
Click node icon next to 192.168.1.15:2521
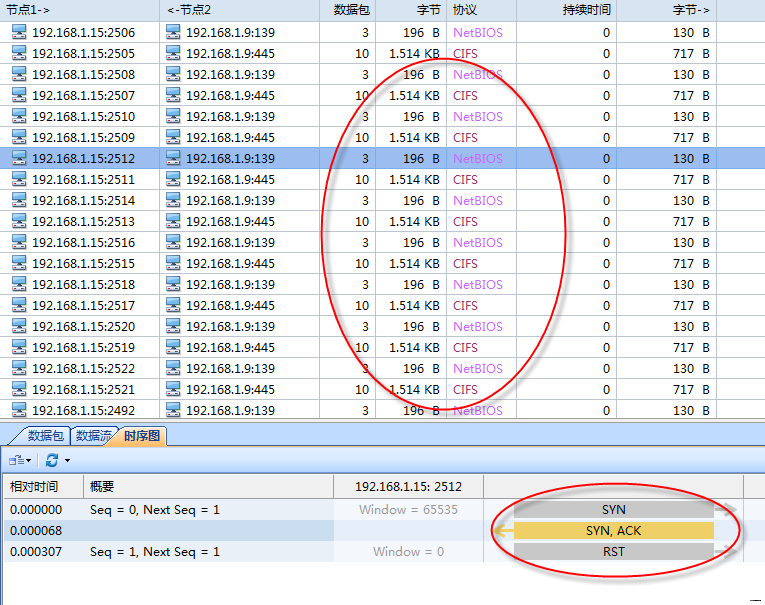(x=20, y=389)
